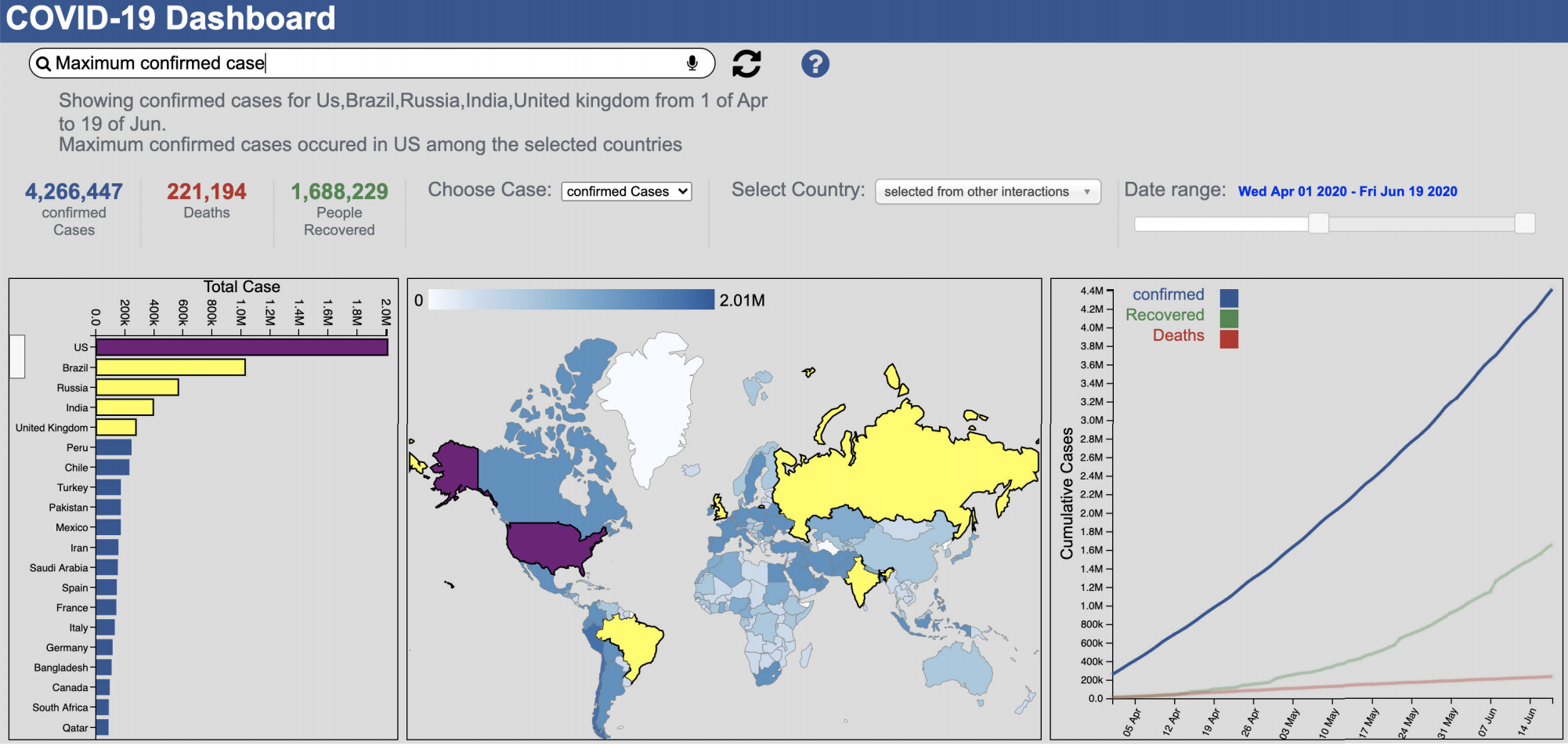Toggle the red Deaths legend square
Viewport: 1568px width, 749px height.
click(x=1229, y=338)
